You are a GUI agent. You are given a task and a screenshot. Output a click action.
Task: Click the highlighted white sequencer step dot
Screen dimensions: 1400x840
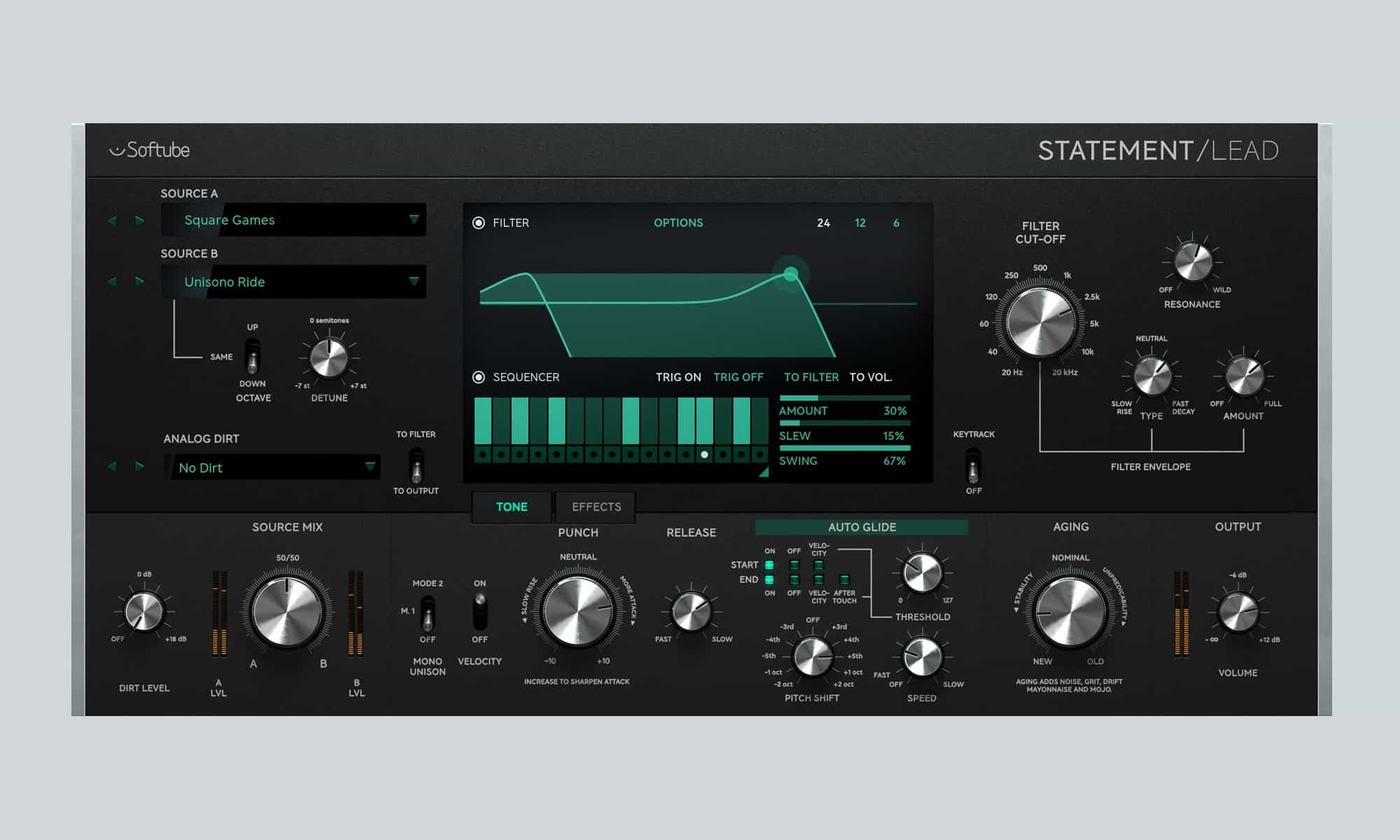(x=704, y=454)
